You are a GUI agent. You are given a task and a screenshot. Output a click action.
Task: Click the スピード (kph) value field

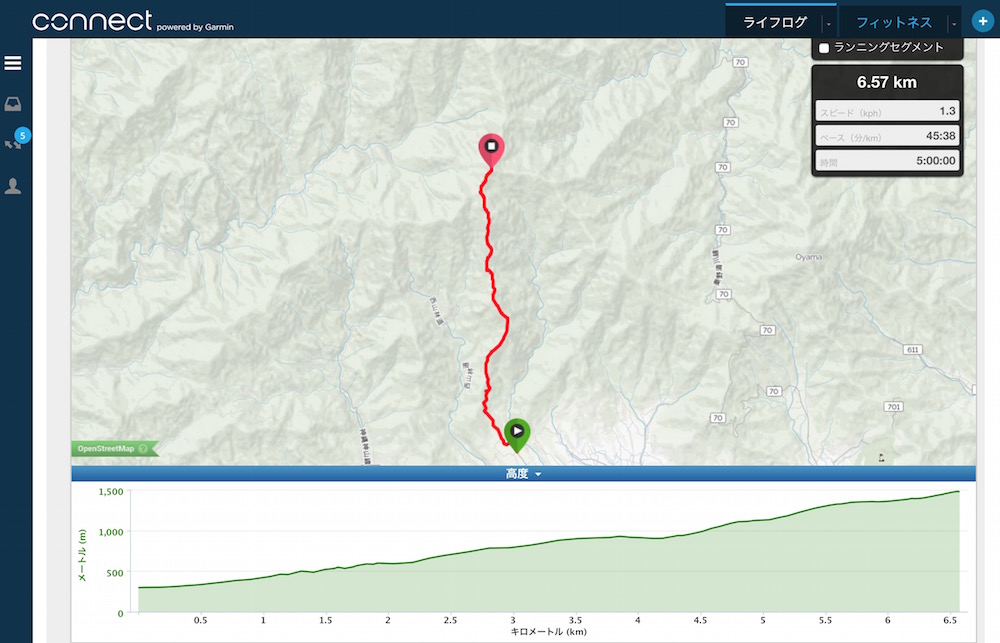coord(887,111)
